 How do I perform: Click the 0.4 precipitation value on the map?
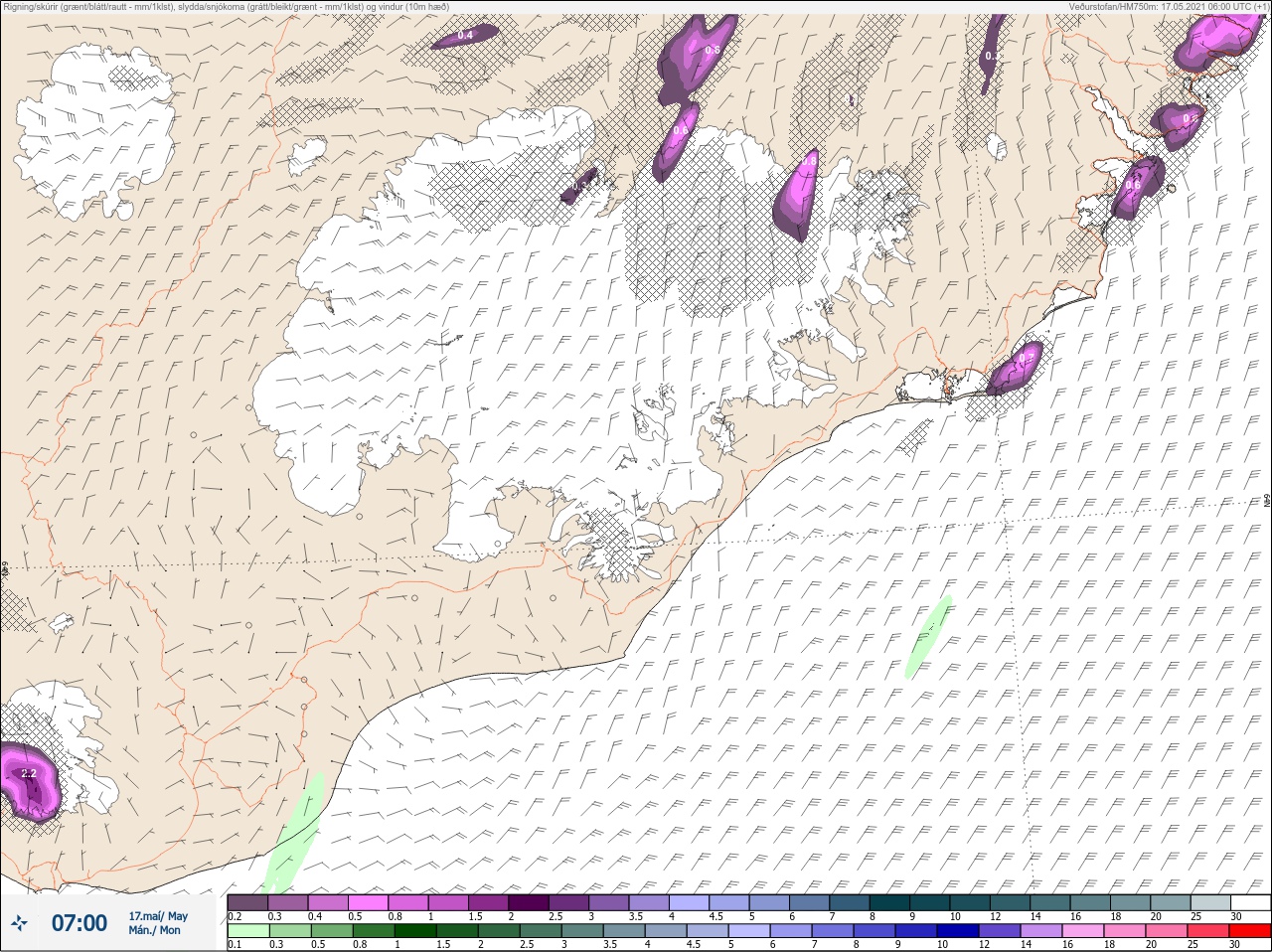[465, 35]
